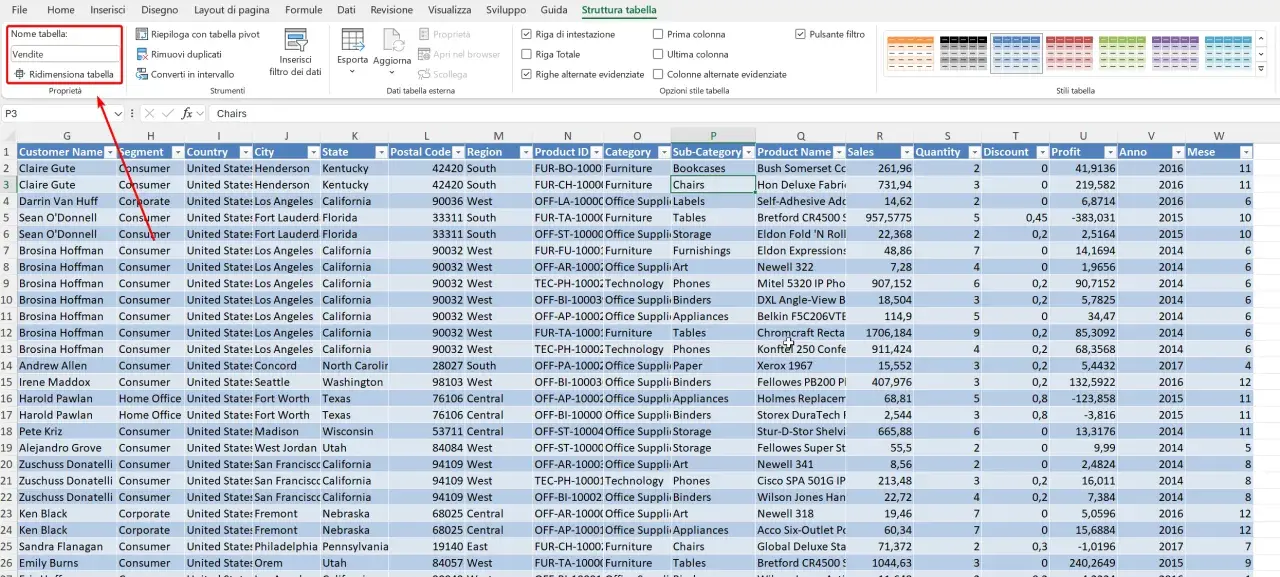Apply the orange table style swatch
Viewport: 1280px width, 577px height.
pos(910,54)
